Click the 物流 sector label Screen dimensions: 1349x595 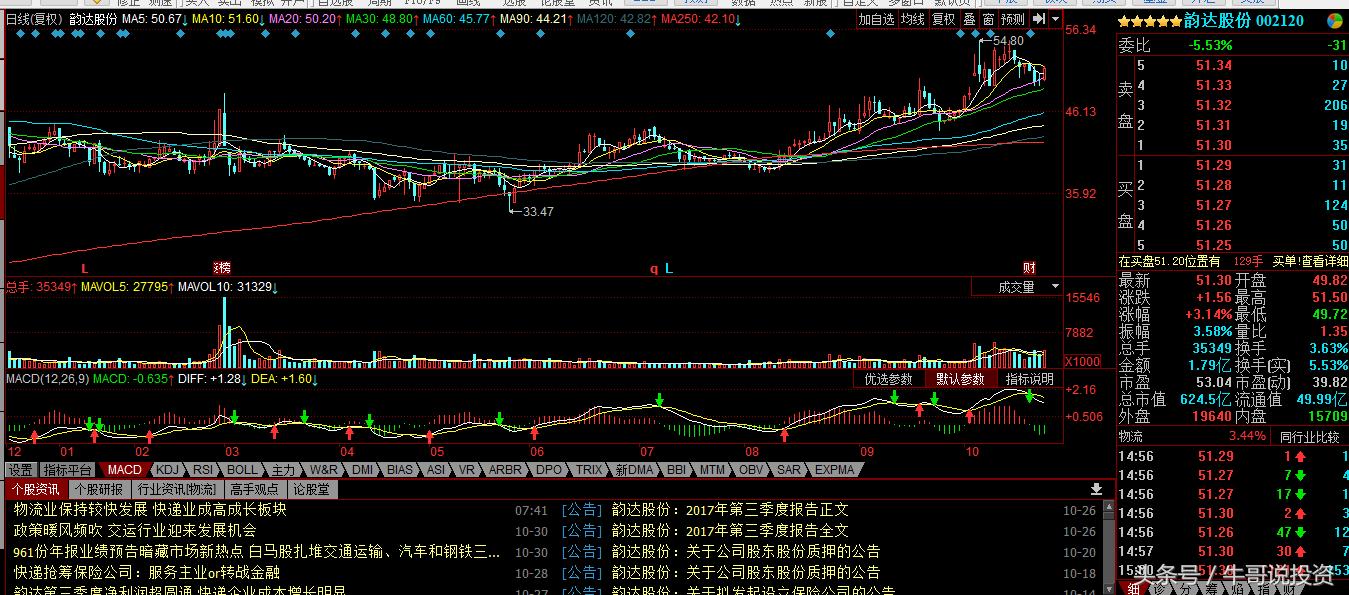pyautogui.click(x=1130, y=436)
